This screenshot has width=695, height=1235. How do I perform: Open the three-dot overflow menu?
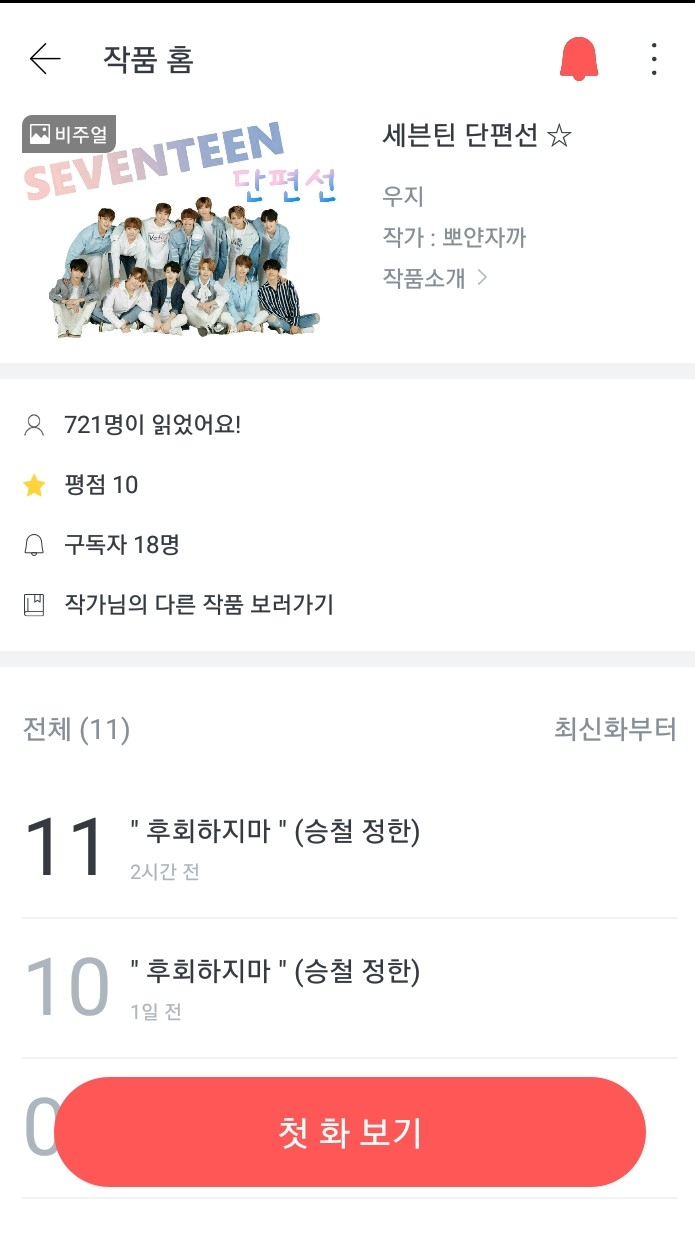click(x=654, y=59)
